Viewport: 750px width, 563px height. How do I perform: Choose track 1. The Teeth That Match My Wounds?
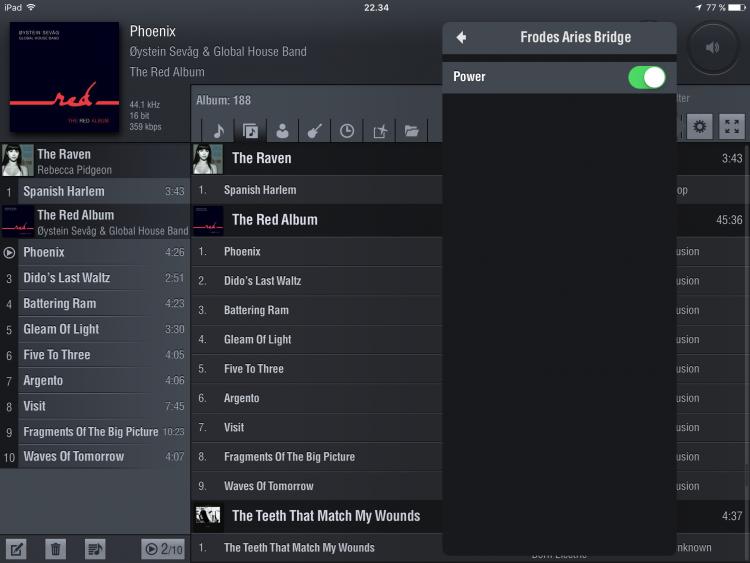pos(317,548)
